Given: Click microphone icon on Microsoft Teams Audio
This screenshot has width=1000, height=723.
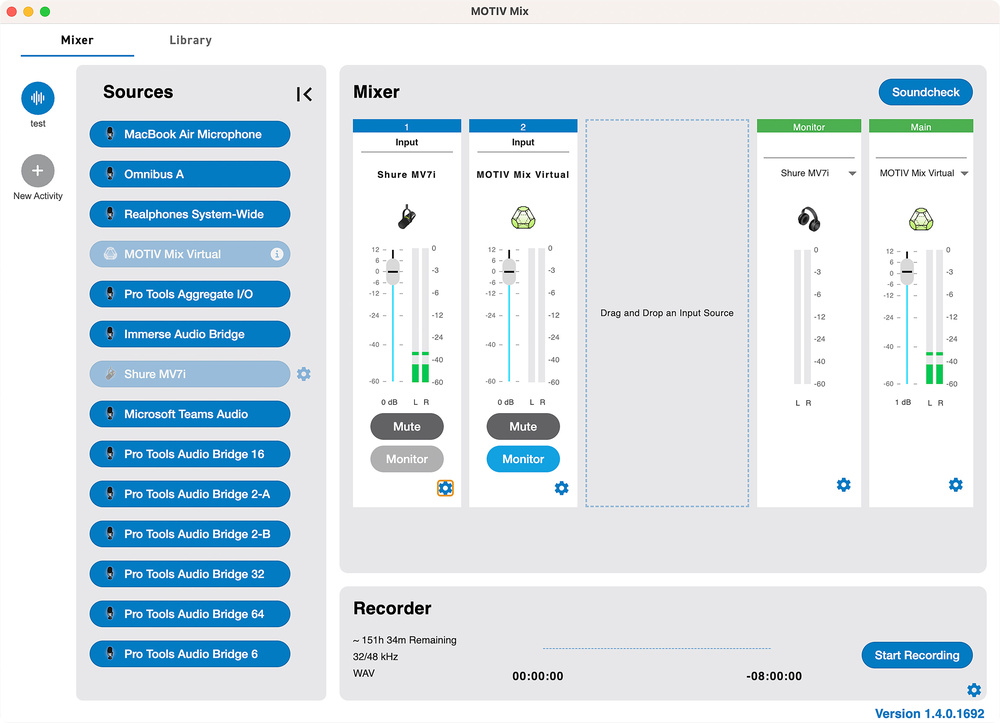Looking at the screenshot, I should (110, 414).
